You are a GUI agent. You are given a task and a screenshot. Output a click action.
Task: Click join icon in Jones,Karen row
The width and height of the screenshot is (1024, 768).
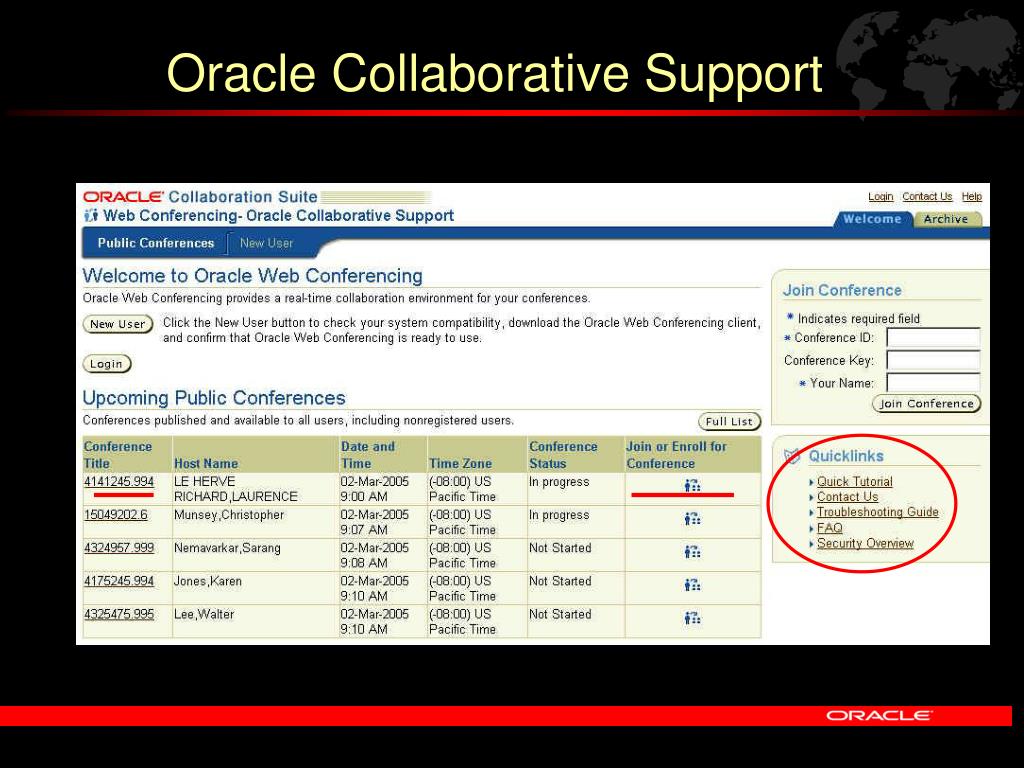692,585
